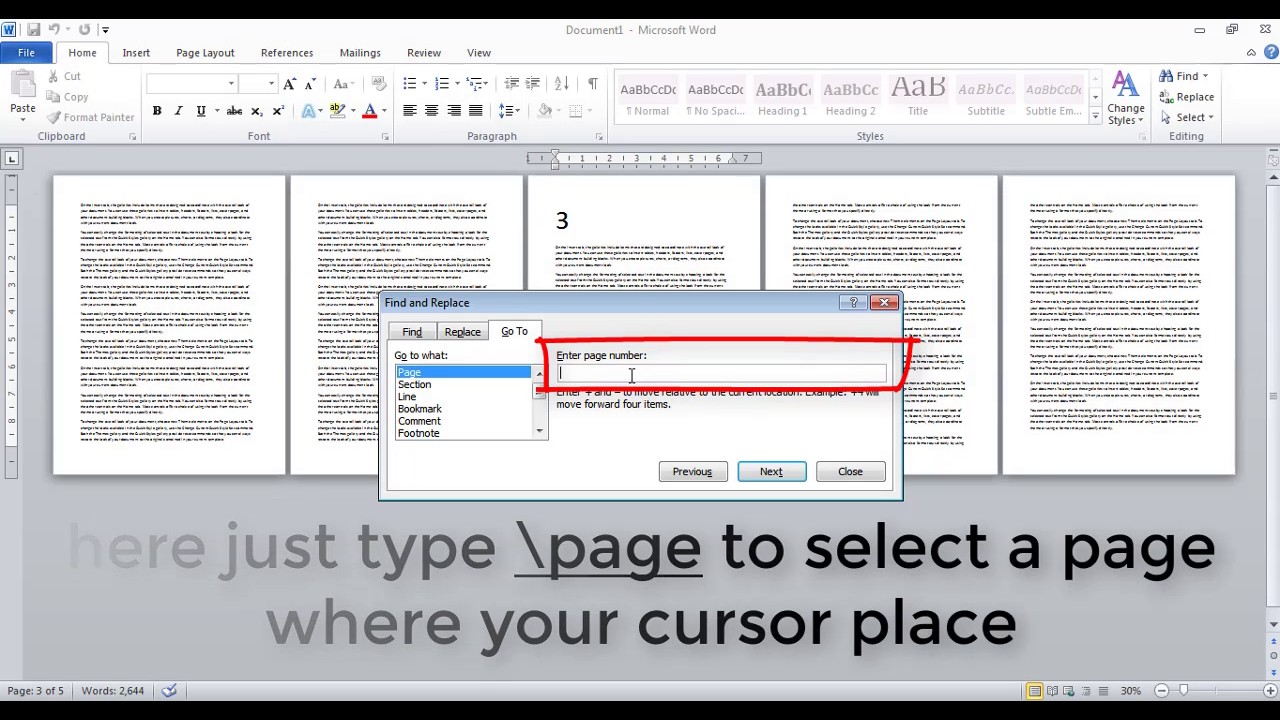
Task: Click the Close button in dialog
Action: tap(850, 472)
